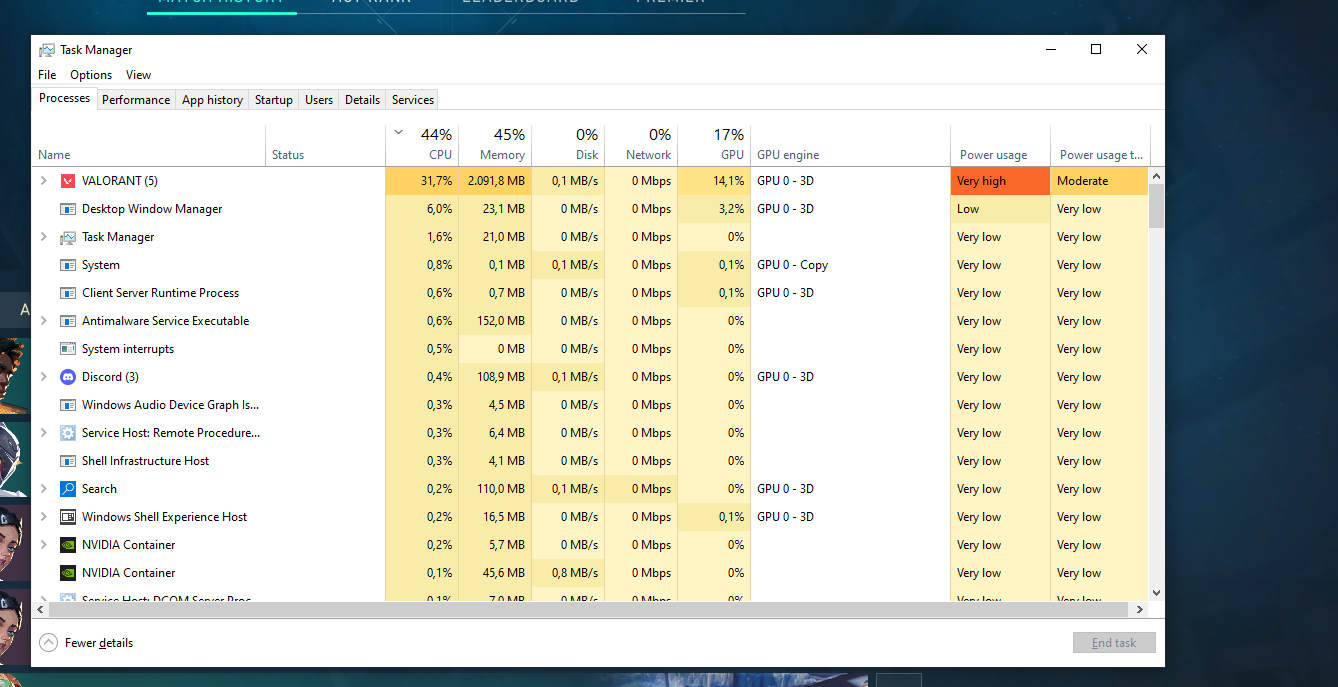Image resolution: width=1338 pixels, height=687 pixels.
Task: Click the Client Server Runtime Process icon
Action: (x=68, y=293)
